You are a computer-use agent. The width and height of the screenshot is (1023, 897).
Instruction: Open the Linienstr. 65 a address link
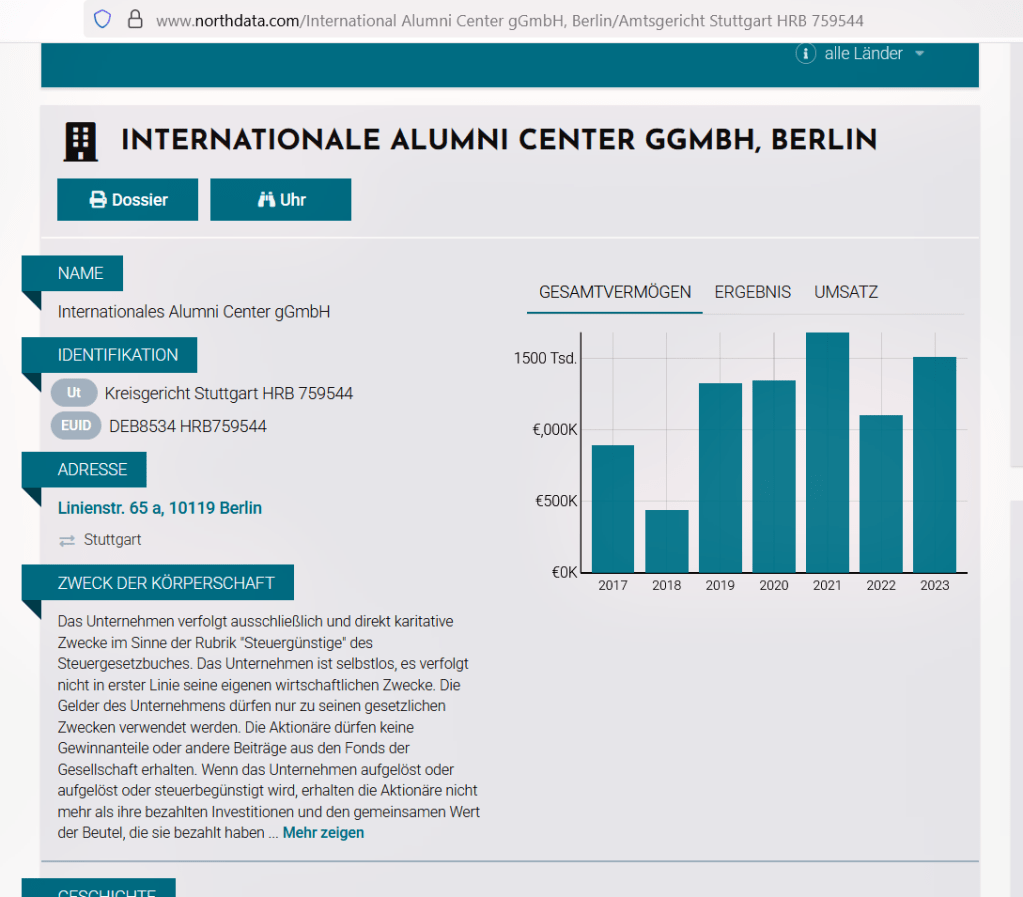pos(160,508)
